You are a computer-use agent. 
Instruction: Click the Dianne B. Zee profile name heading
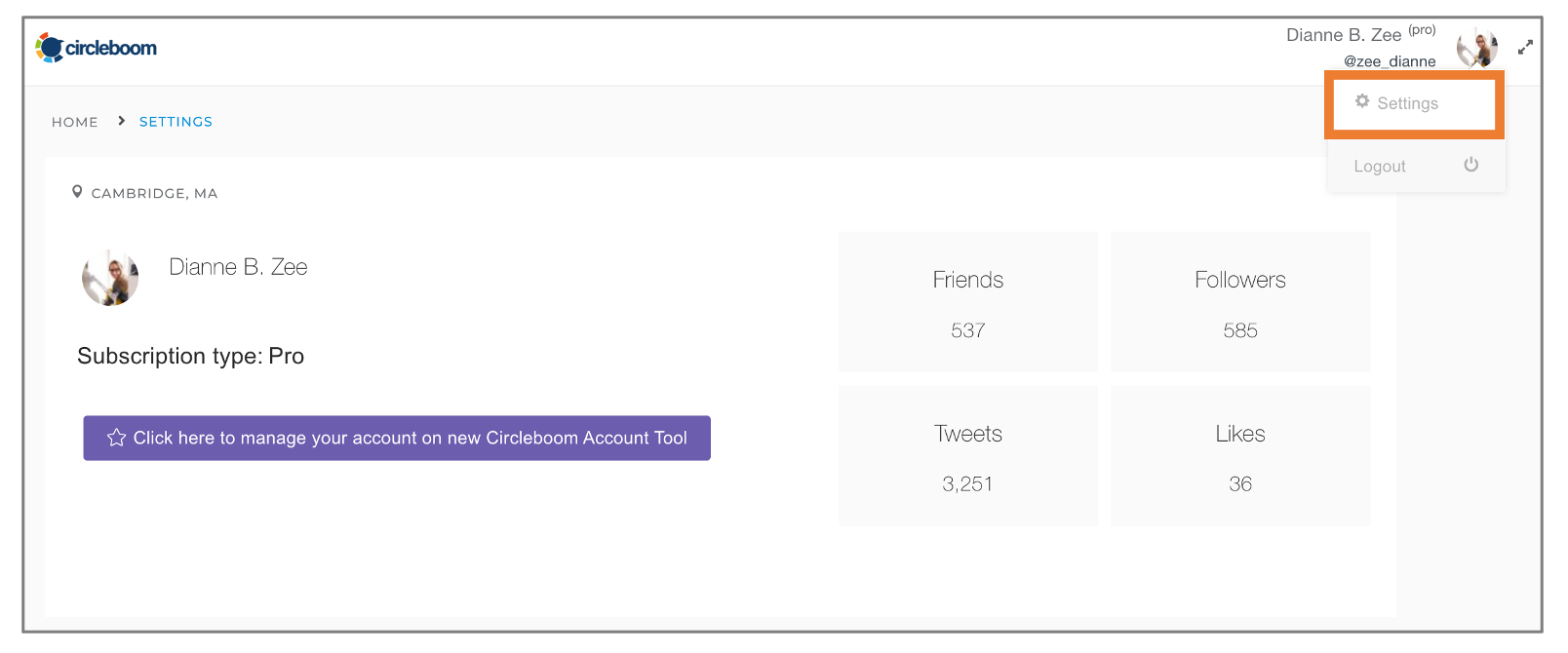coord(238,267)
